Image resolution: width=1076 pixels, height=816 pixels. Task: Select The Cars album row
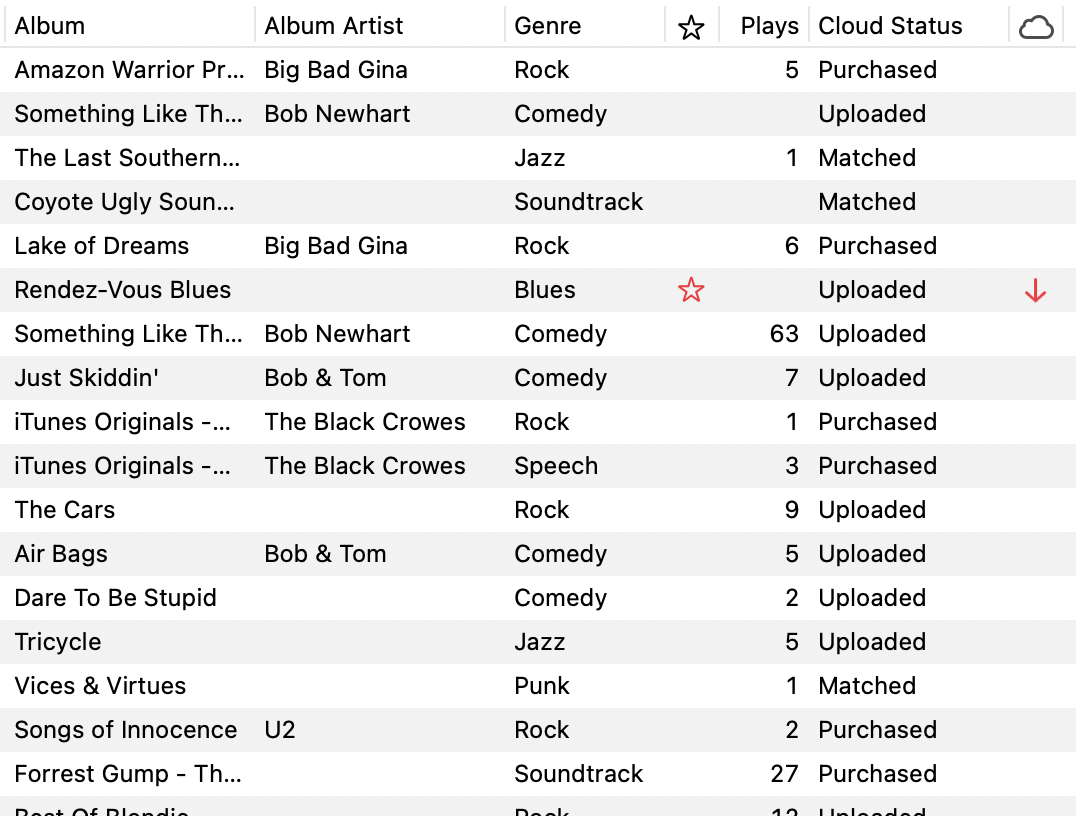pyautogui.click(x=538, y=510)
